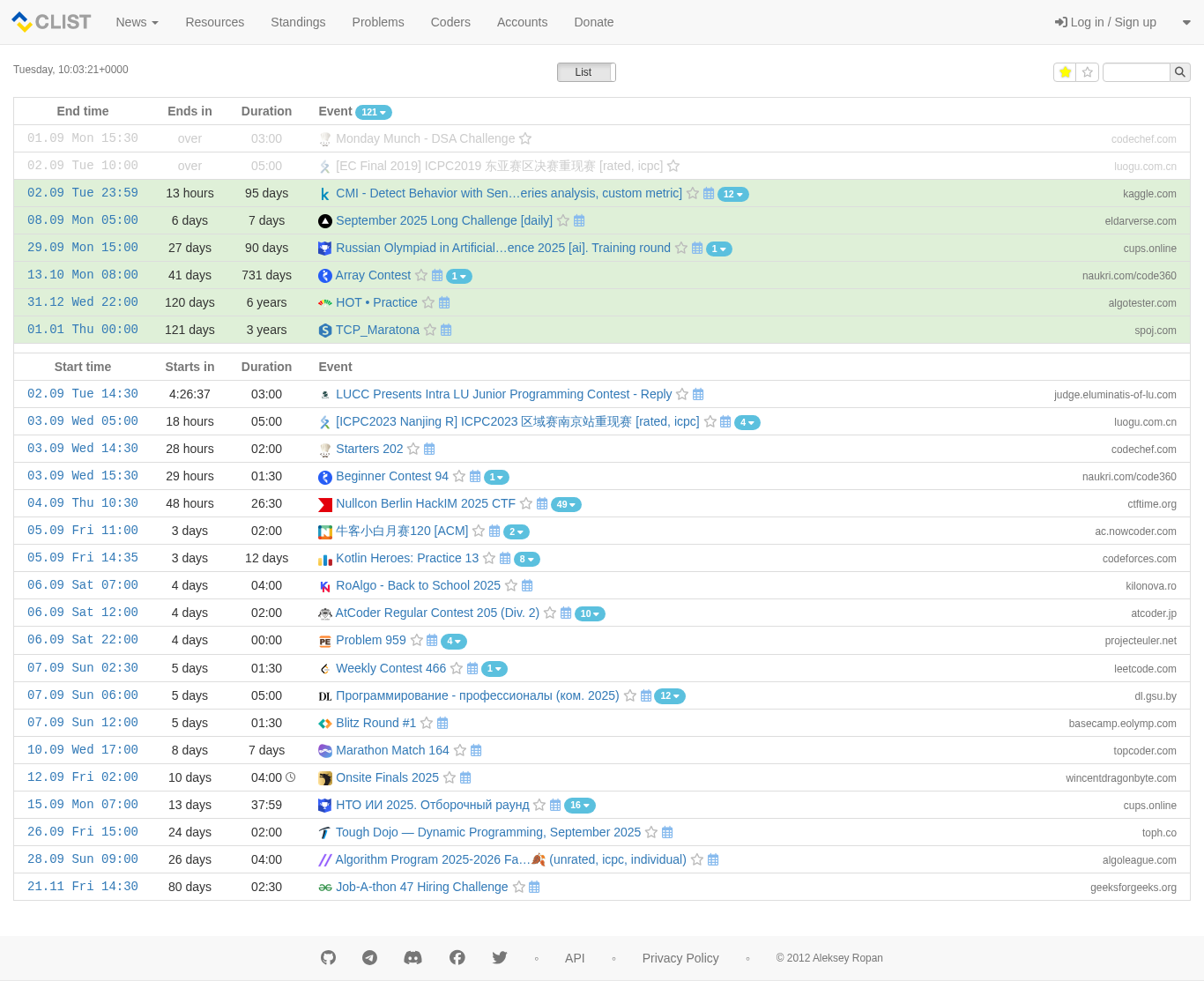Open the Privacy Policy link
This screenshot has width=1204, height=981.
coord(680,958)
